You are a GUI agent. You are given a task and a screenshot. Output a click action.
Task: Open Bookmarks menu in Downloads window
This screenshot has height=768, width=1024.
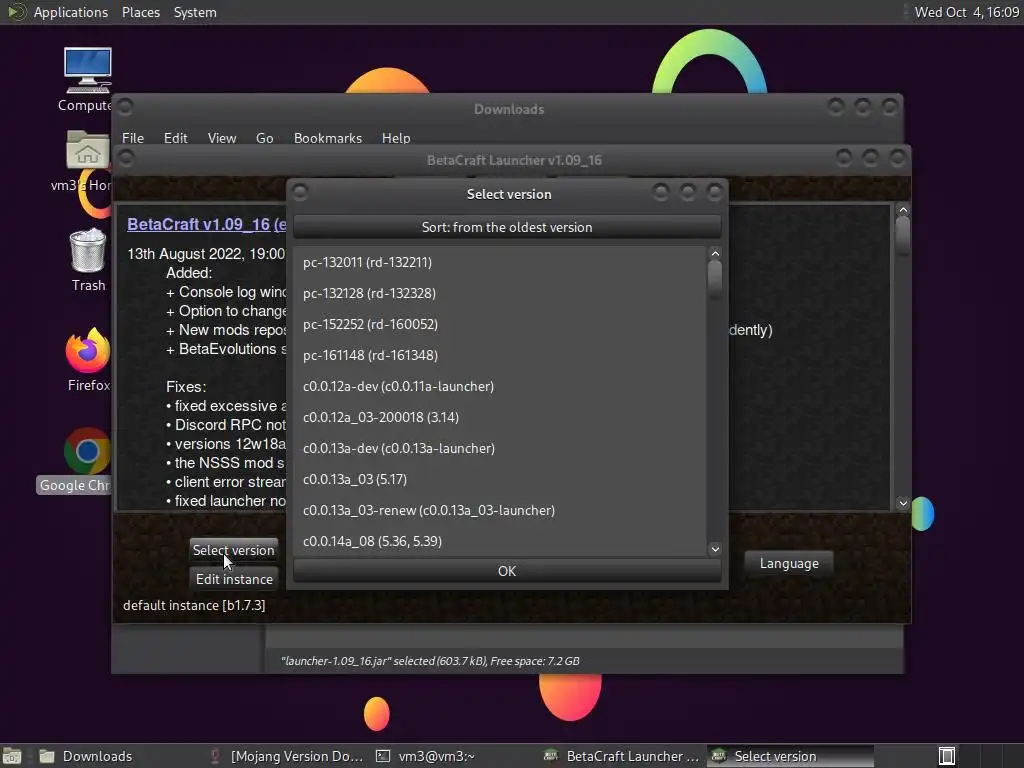click(328, 138)
